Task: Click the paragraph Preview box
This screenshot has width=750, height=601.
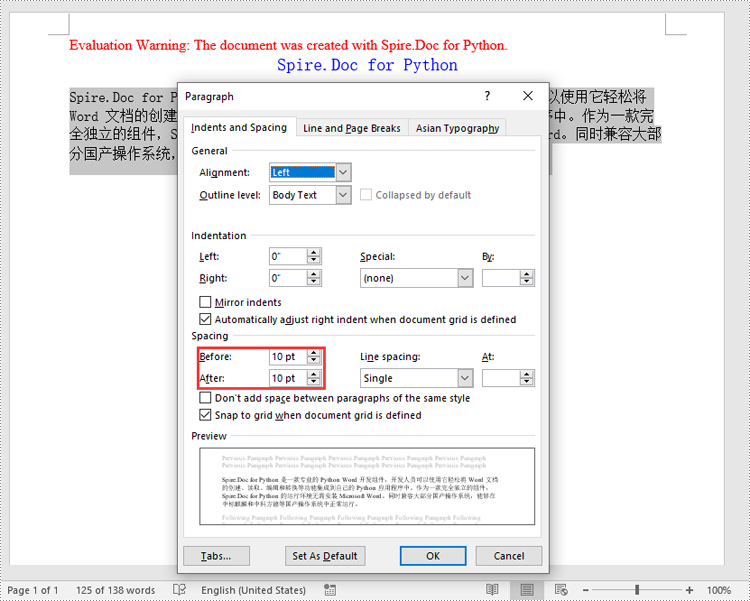Action: 367,486
